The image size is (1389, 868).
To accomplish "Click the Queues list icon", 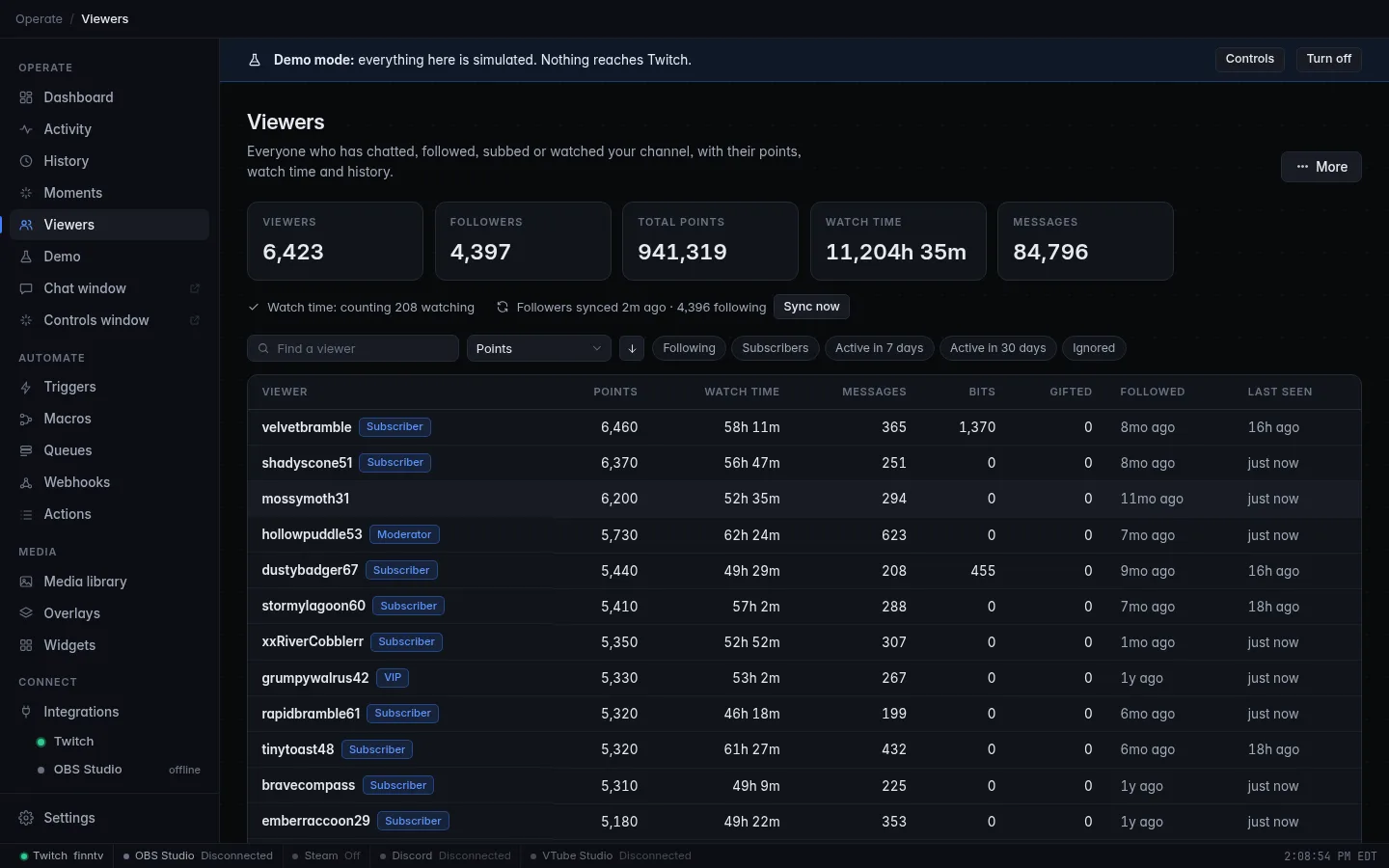I will [26, 450].
